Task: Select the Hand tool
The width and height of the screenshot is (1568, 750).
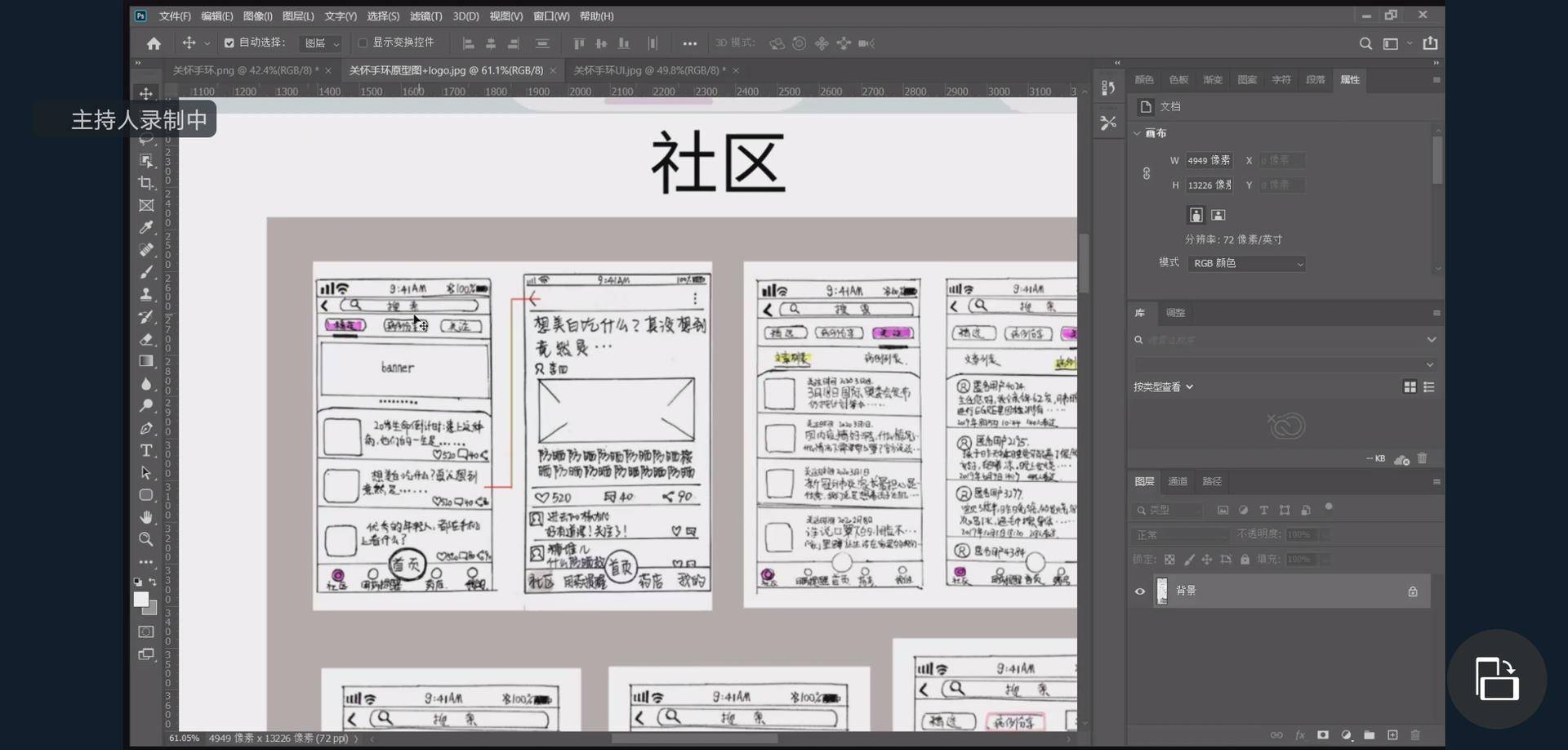Action: [146, 517]
